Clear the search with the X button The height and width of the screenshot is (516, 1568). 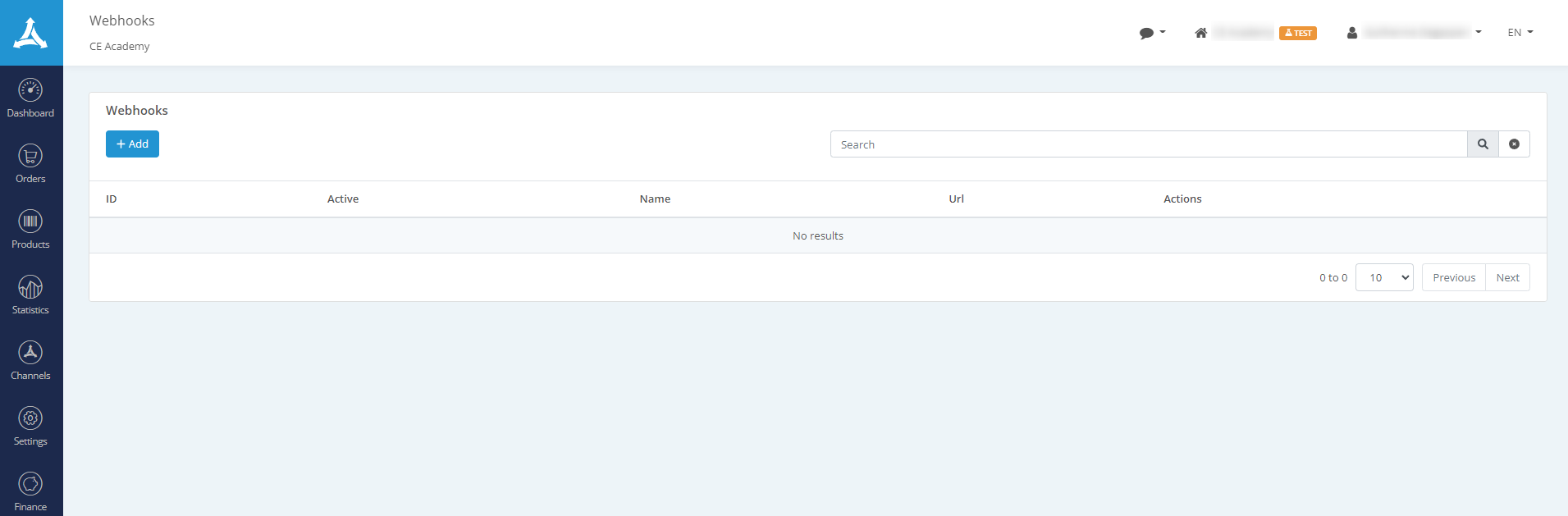point(1514,144)
